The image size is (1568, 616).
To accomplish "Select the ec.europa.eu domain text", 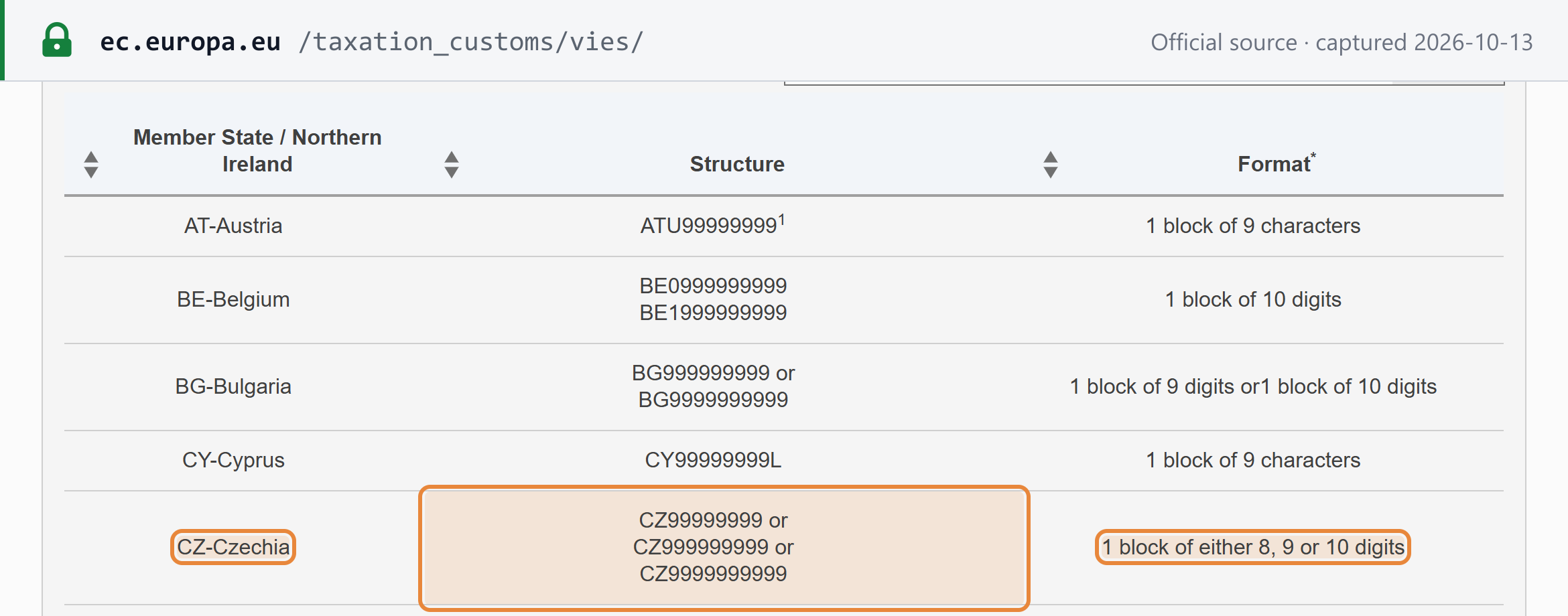I will 190,42.
